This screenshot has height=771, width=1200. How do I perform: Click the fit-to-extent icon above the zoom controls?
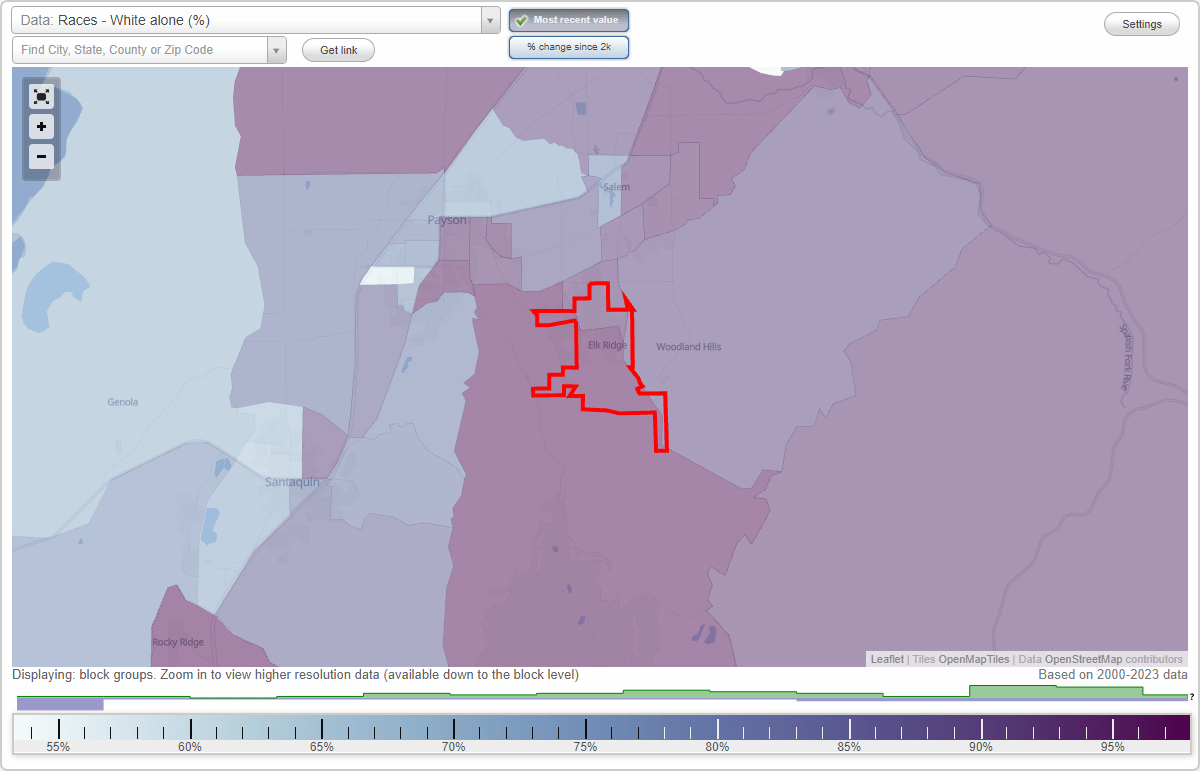click(x=41, y=97)
